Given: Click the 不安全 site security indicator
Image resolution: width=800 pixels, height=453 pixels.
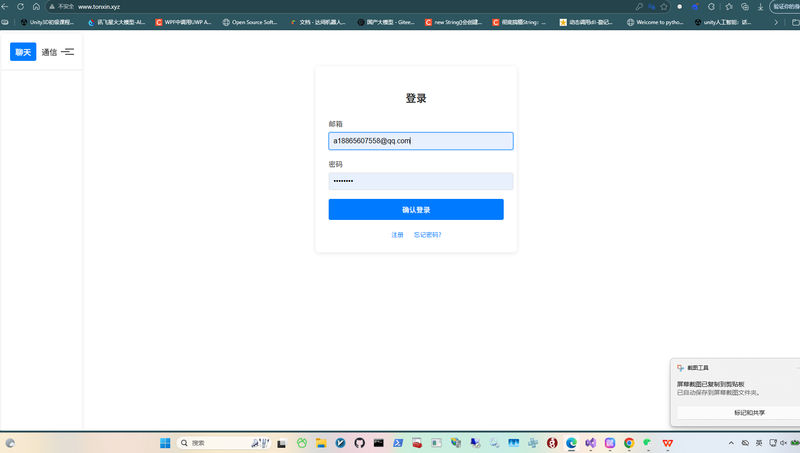Looking at the screenshot, I should point(60,6).
